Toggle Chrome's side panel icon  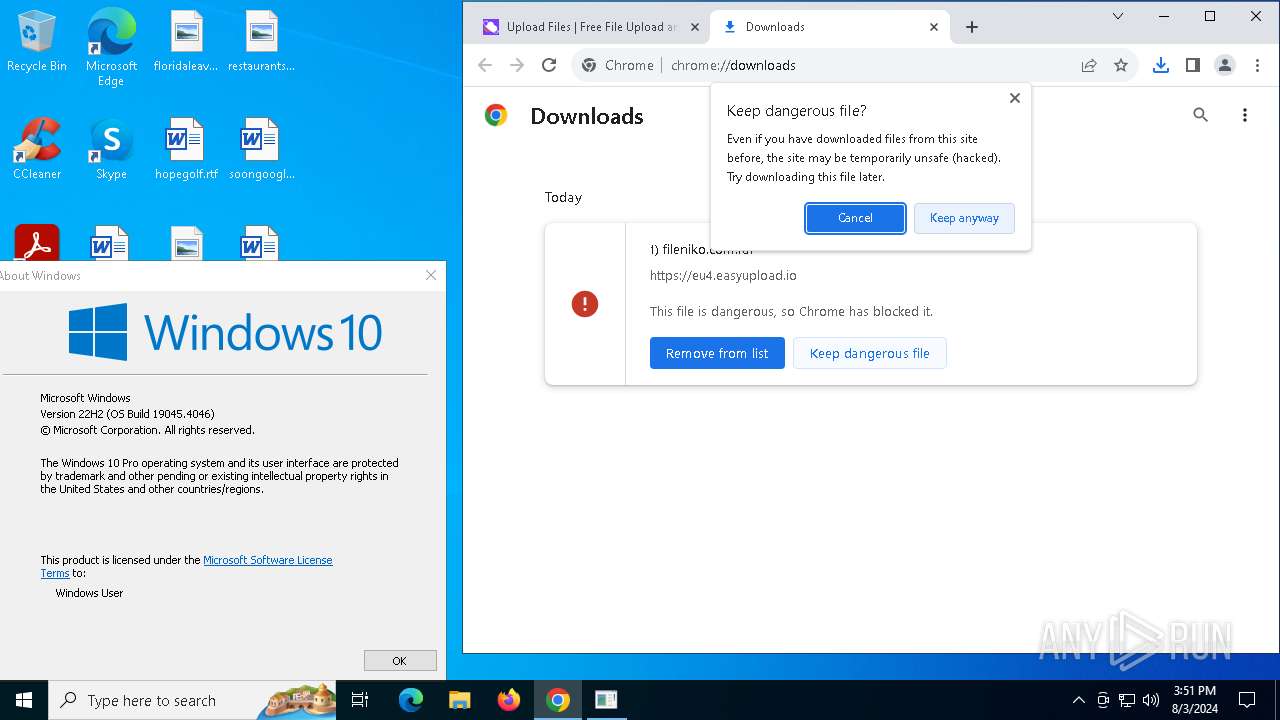1192,65
